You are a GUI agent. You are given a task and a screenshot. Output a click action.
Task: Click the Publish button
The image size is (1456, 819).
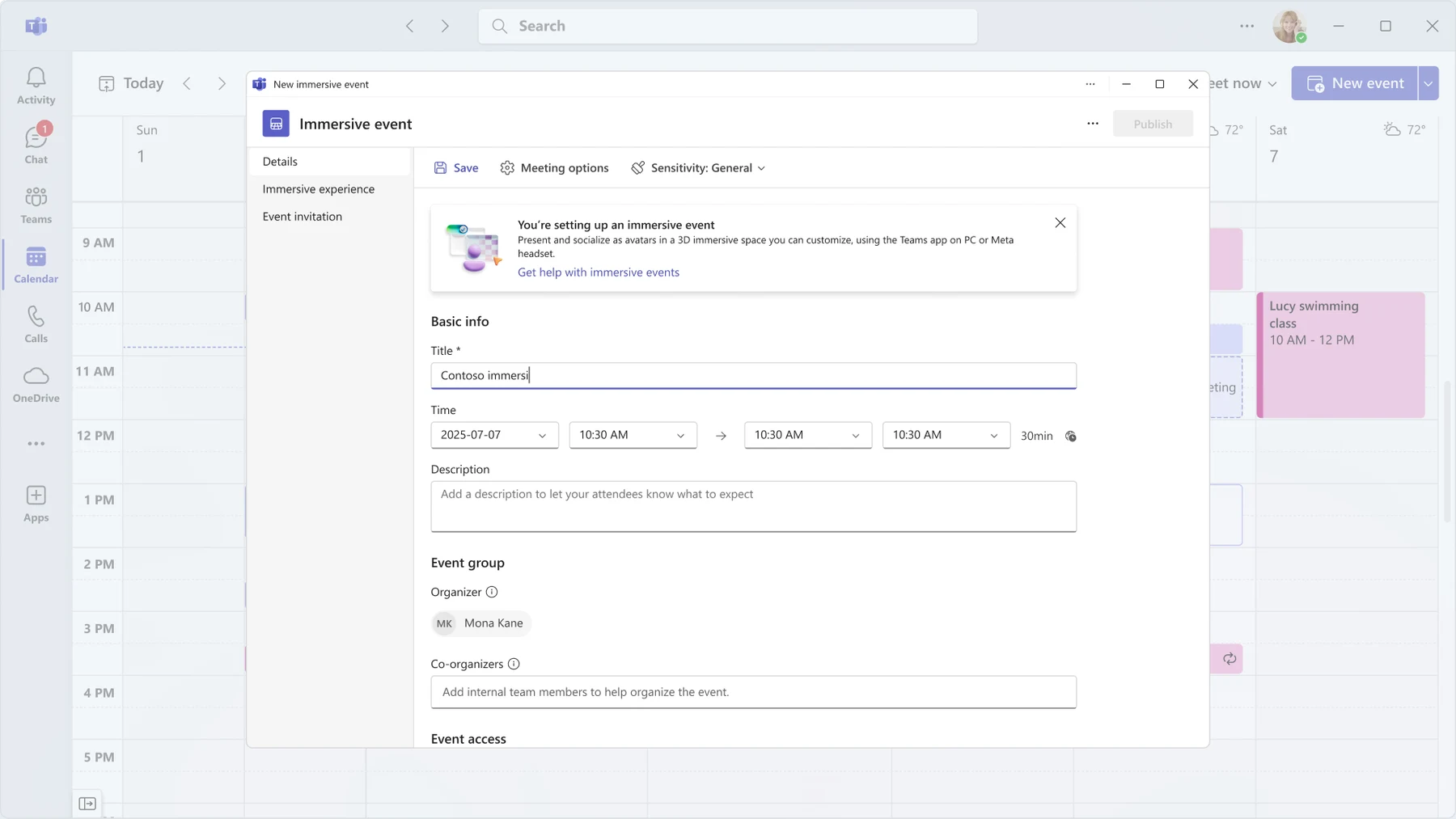pos(1153,124)
